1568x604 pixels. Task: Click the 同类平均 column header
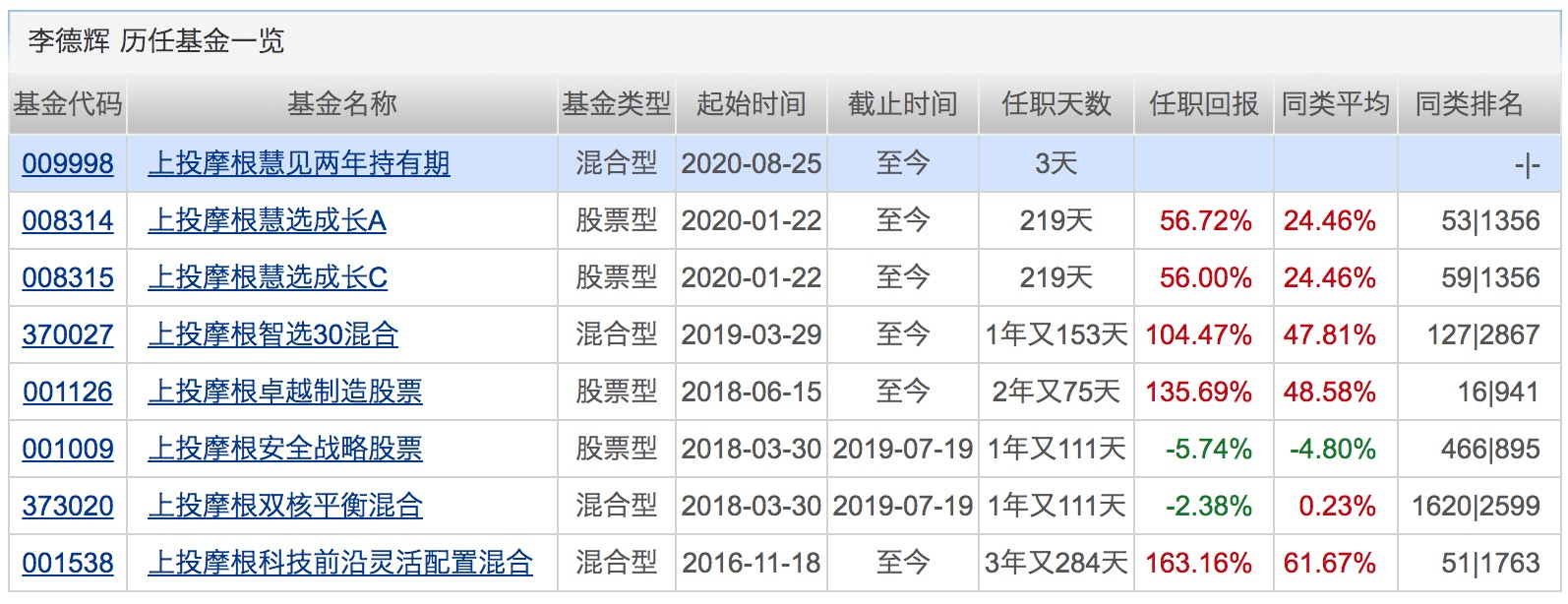1336,103
